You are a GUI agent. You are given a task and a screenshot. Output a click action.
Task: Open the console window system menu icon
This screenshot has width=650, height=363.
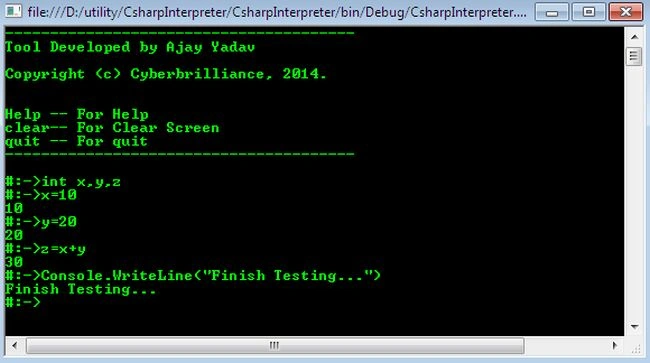13,11
